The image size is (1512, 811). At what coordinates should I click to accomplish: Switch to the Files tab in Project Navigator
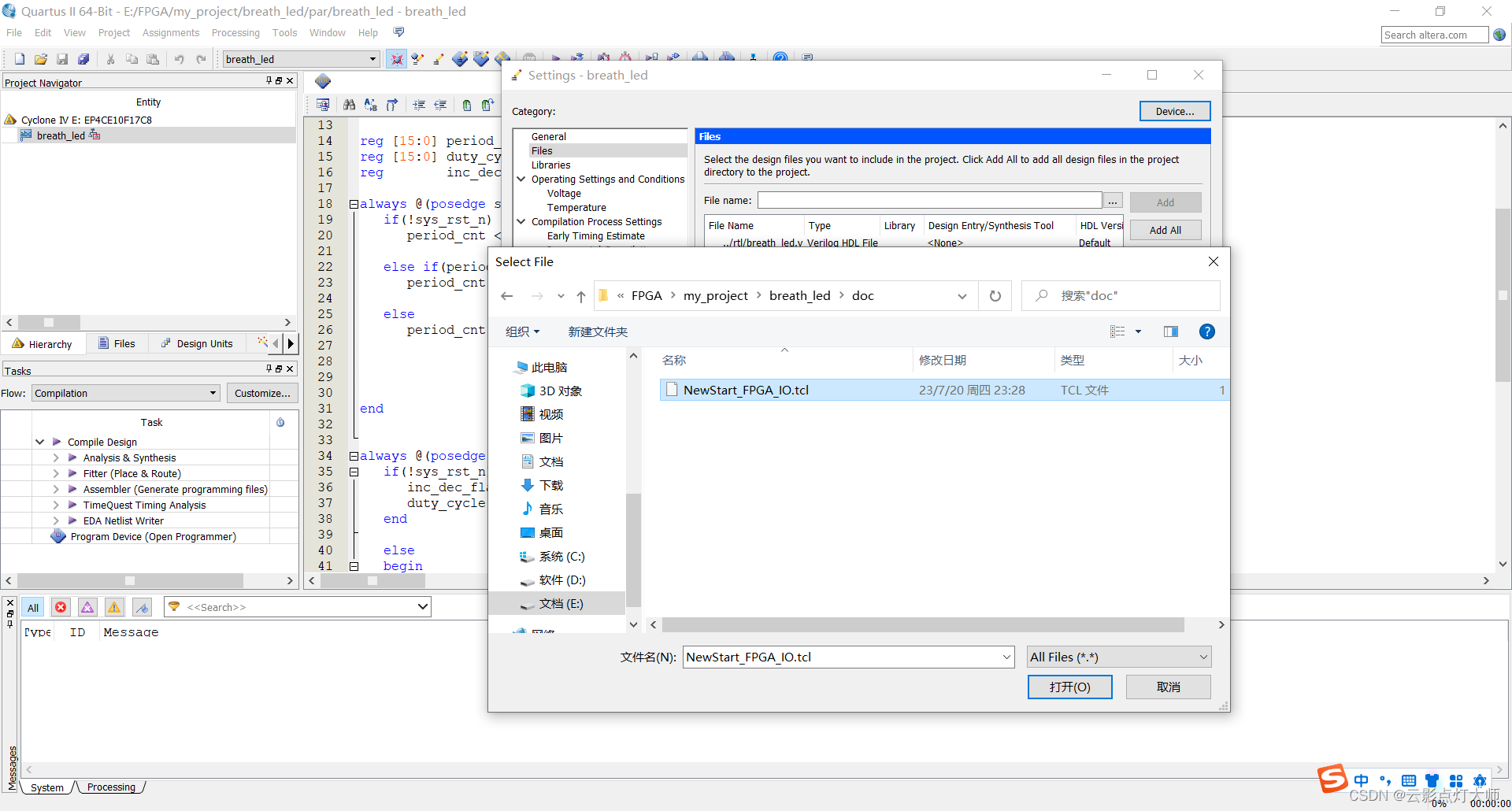tap(116, 343)
